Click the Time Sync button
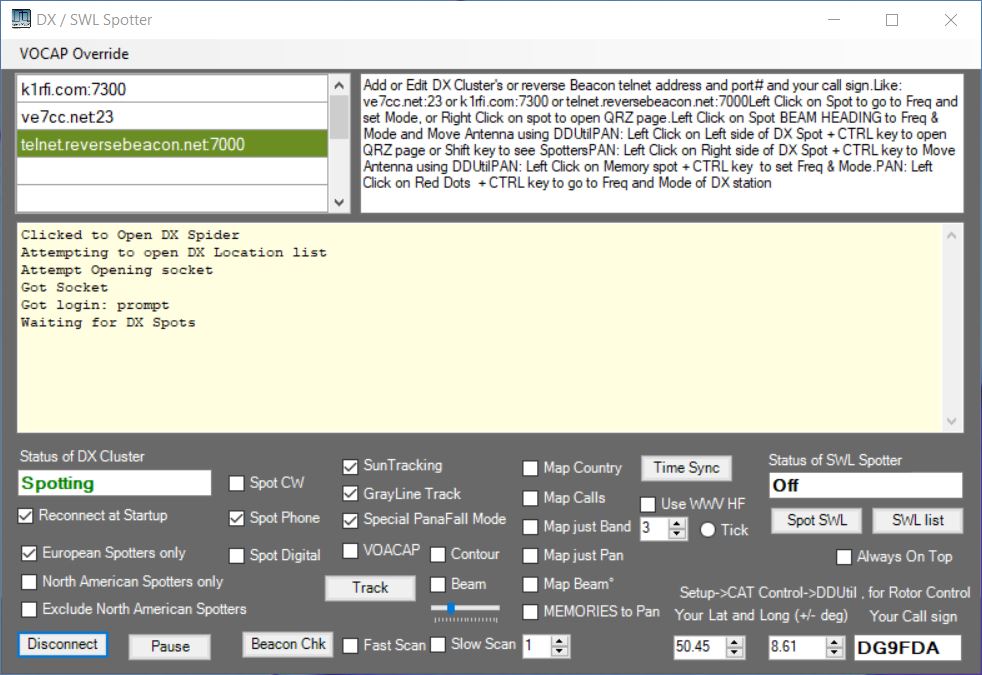 (x=686, y=468)
